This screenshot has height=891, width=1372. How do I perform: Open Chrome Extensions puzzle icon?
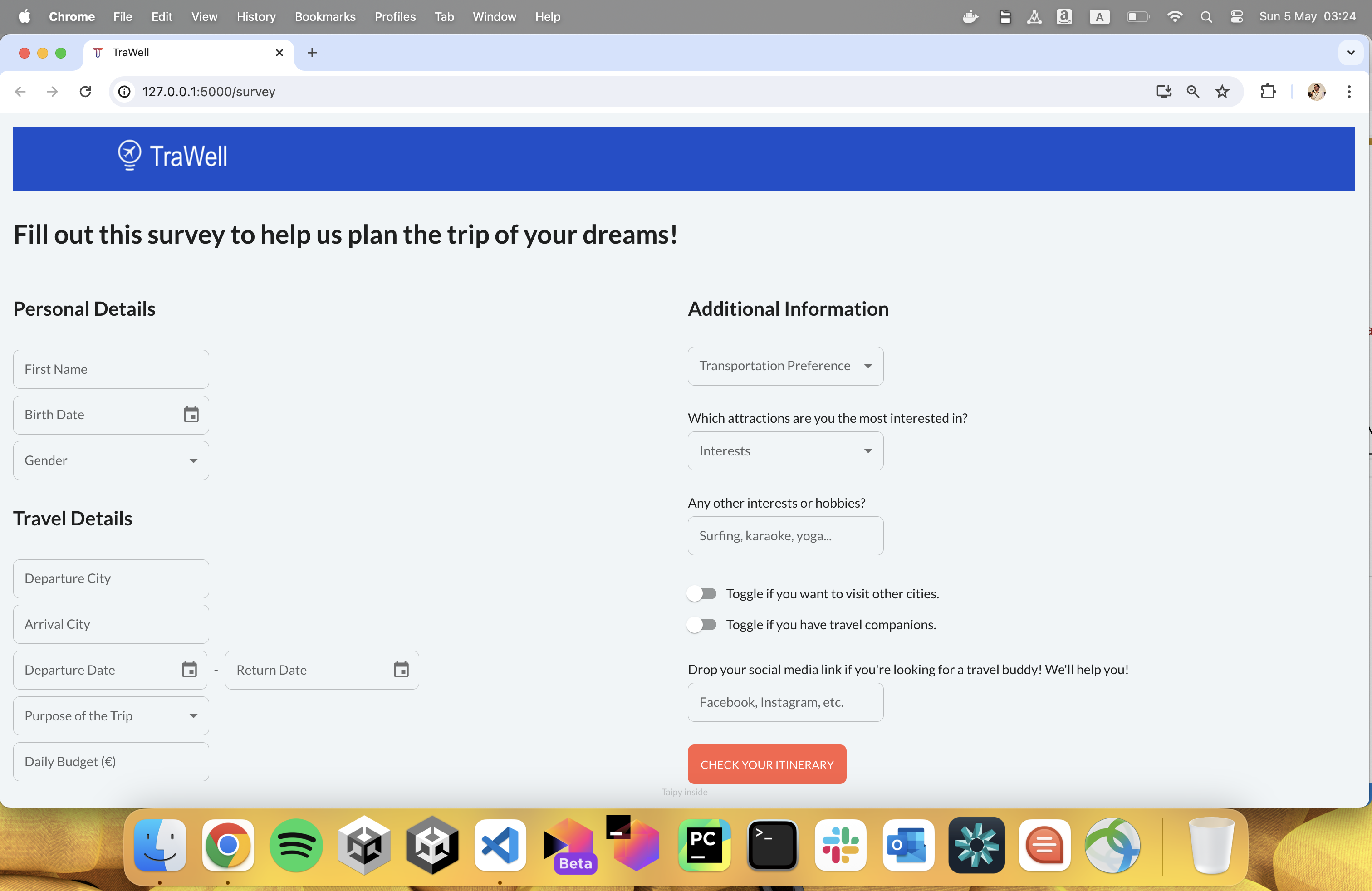1268,91
